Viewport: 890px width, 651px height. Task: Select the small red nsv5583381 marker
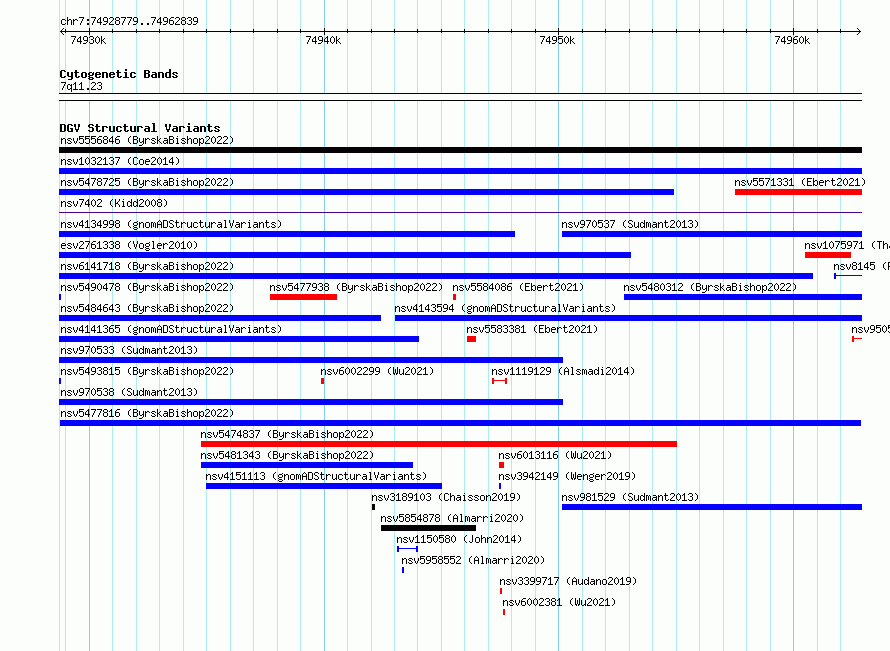point(471,339)
